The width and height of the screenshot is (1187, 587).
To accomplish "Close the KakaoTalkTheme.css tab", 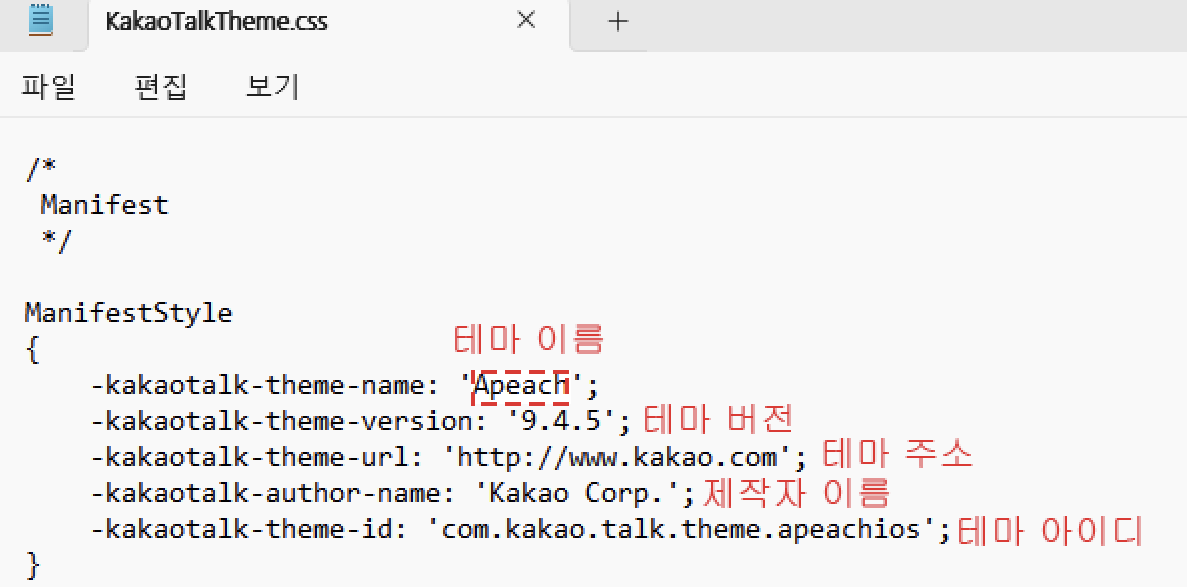I will click(x=525, y=20).
